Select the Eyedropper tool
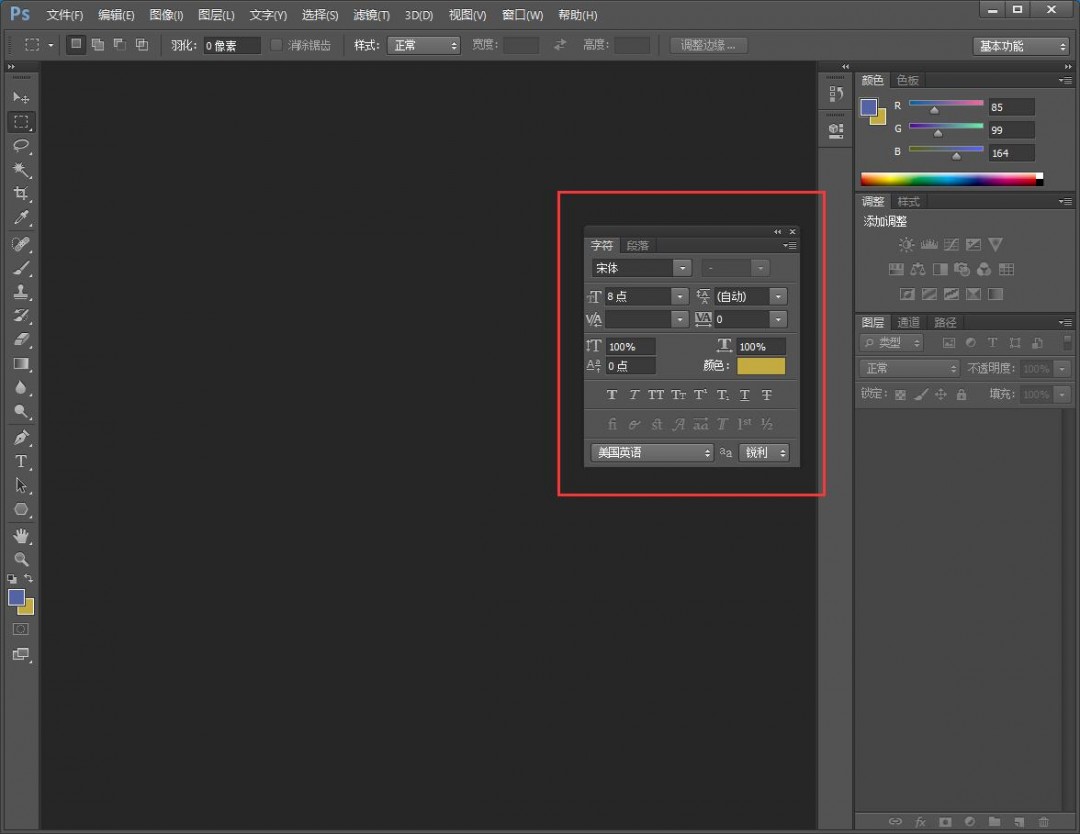This screenshot has height=834, width=1080. pos(21,218)
